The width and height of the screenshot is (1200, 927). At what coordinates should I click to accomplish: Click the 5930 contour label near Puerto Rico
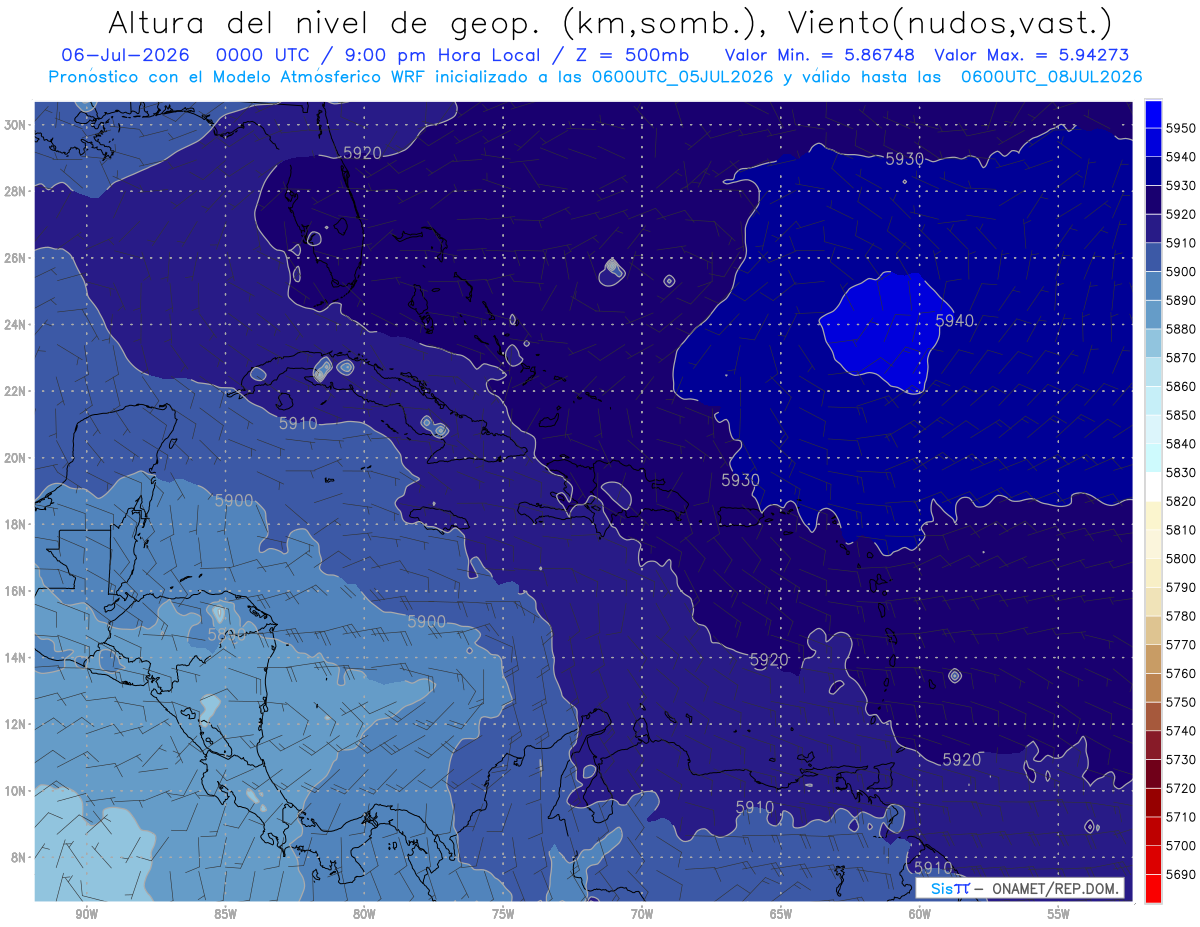(x=740, y=480)
